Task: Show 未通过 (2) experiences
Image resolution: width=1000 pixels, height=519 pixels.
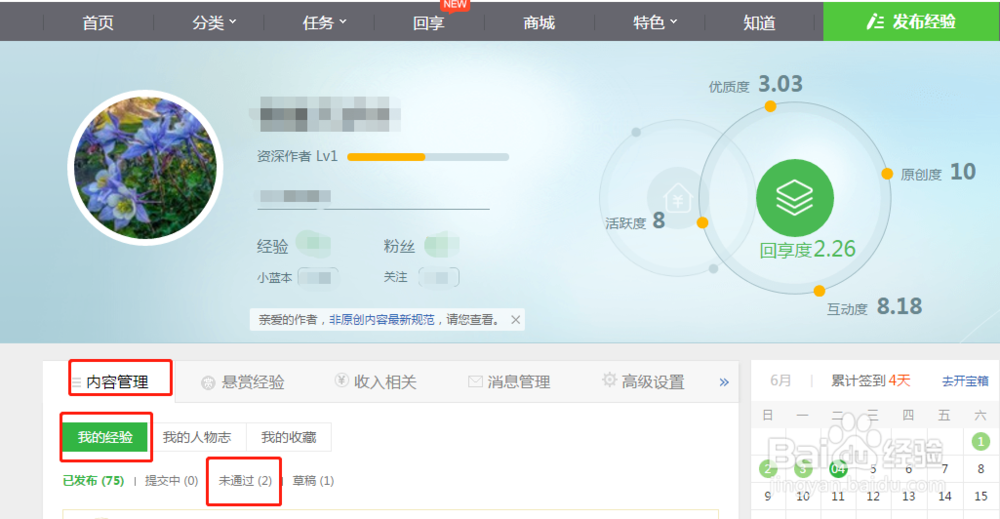Action: pyautogui.click(x=245, y=481)
